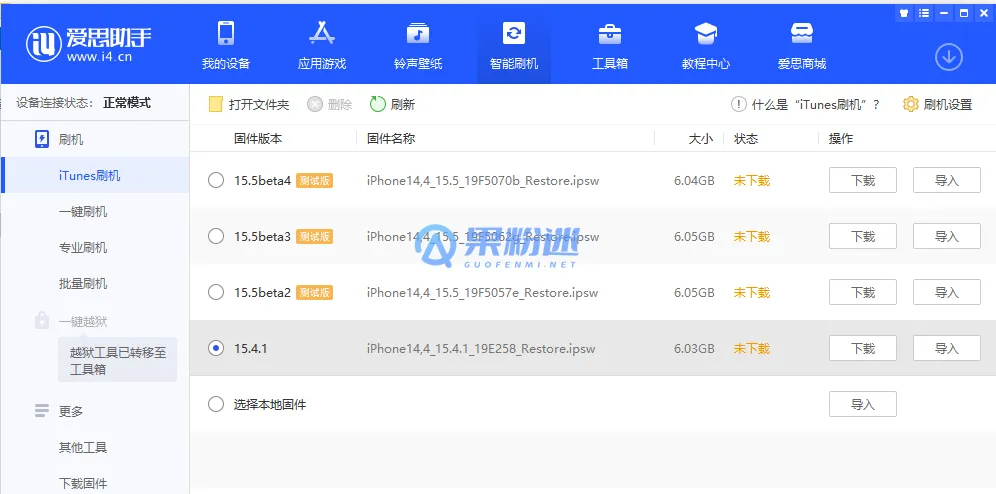Select the 15.4.1 firmware radio button
Screen dimensions: 996x494
(x=216, y=348)
